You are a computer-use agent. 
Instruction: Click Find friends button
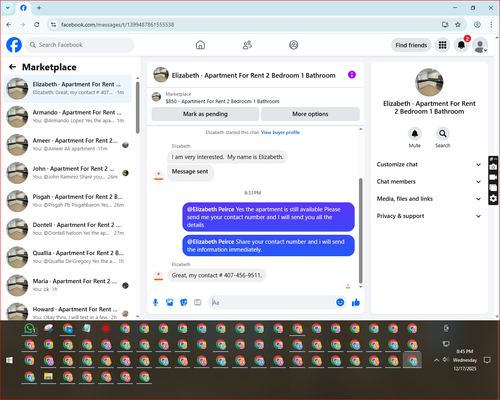[x=411, y=45]
